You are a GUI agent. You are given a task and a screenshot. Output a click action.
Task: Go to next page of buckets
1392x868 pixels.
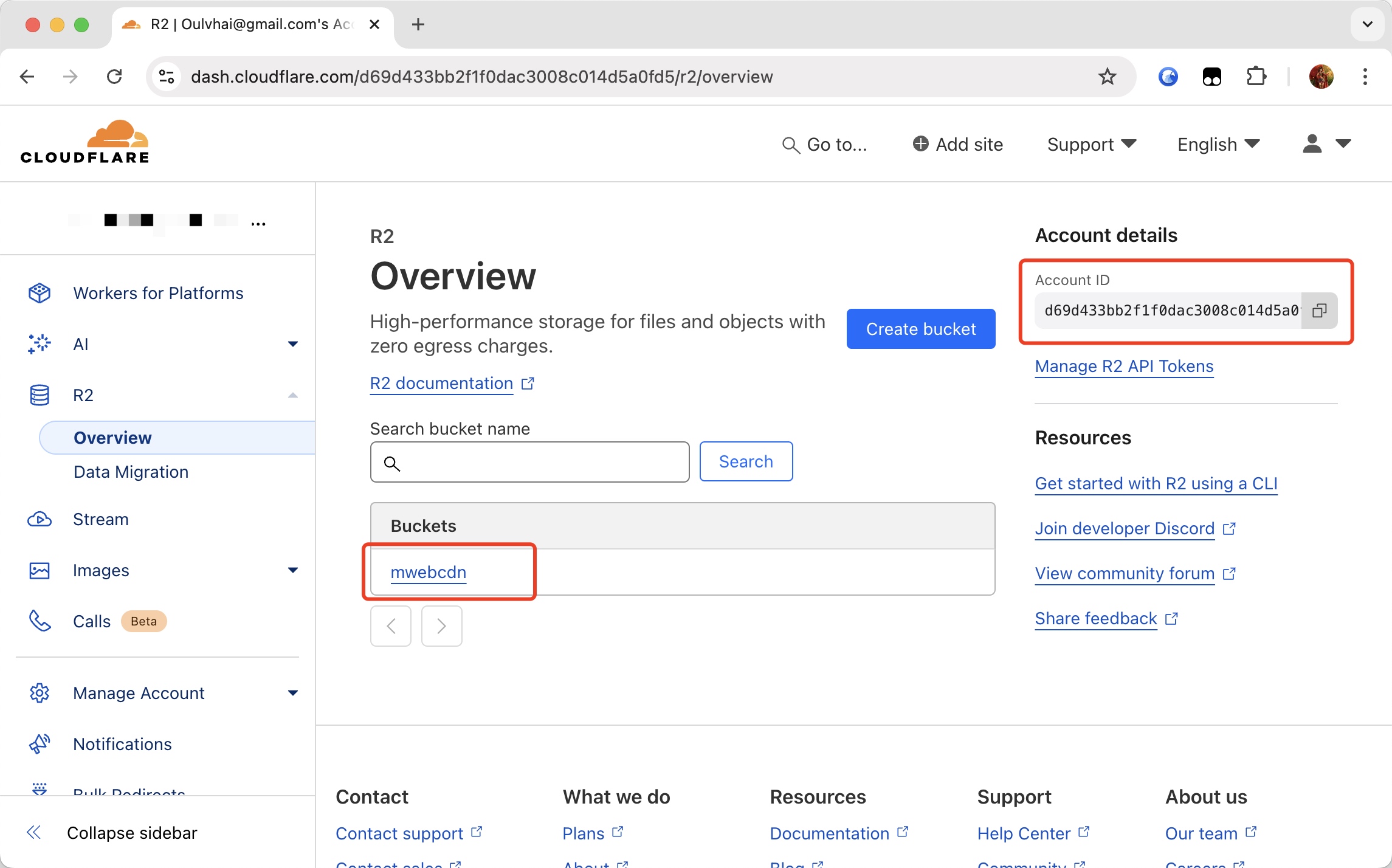pos(441,625)
